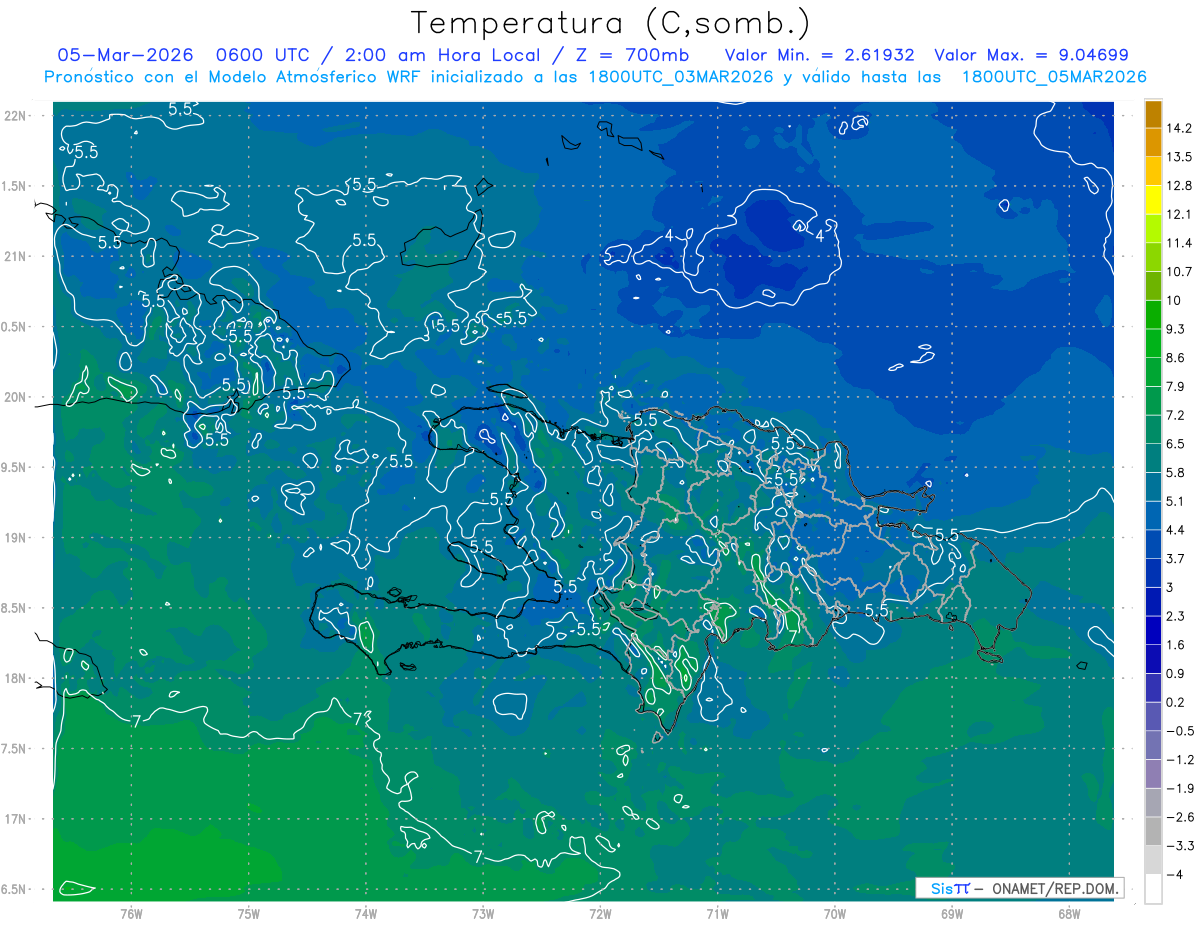The width and height of the screenshot is (1200, 927).
Task: Click the '73W' longitude label
Action: [483, 914]
